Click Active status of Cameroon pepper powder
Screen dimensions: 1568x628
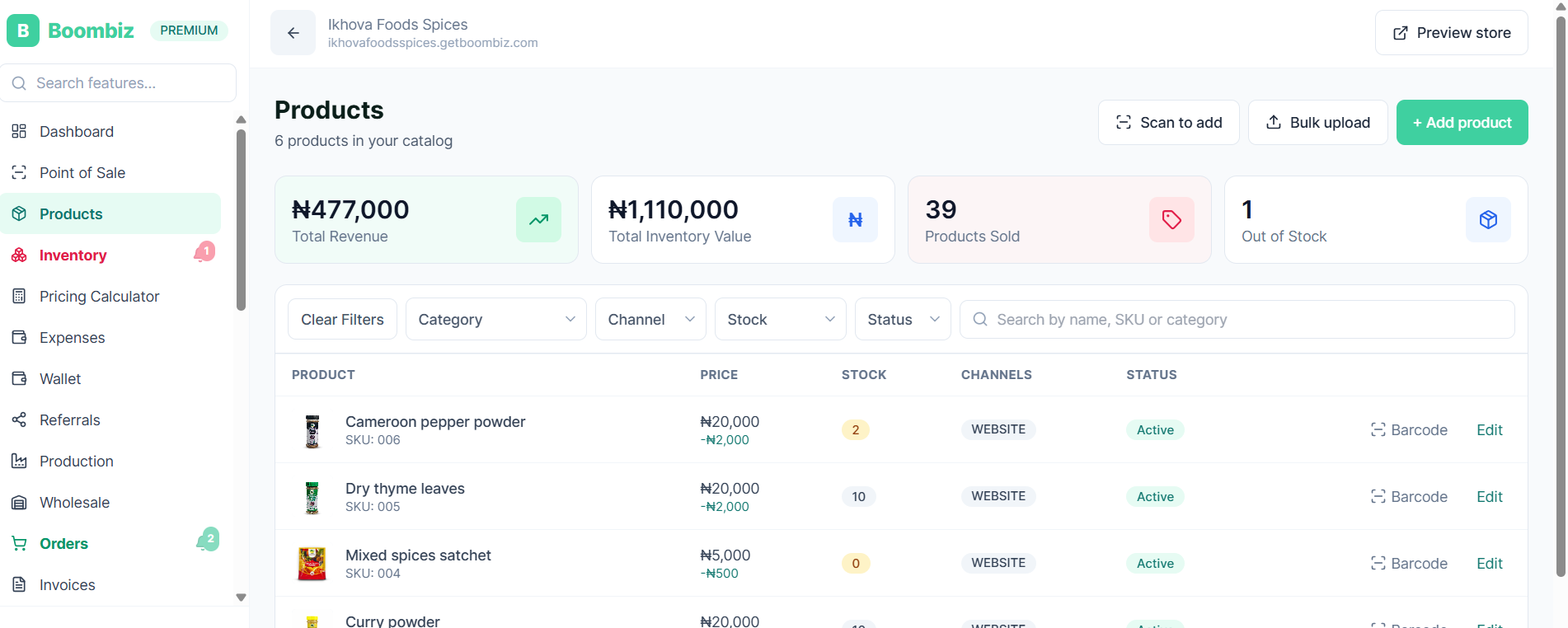[x=1155, y=430]
